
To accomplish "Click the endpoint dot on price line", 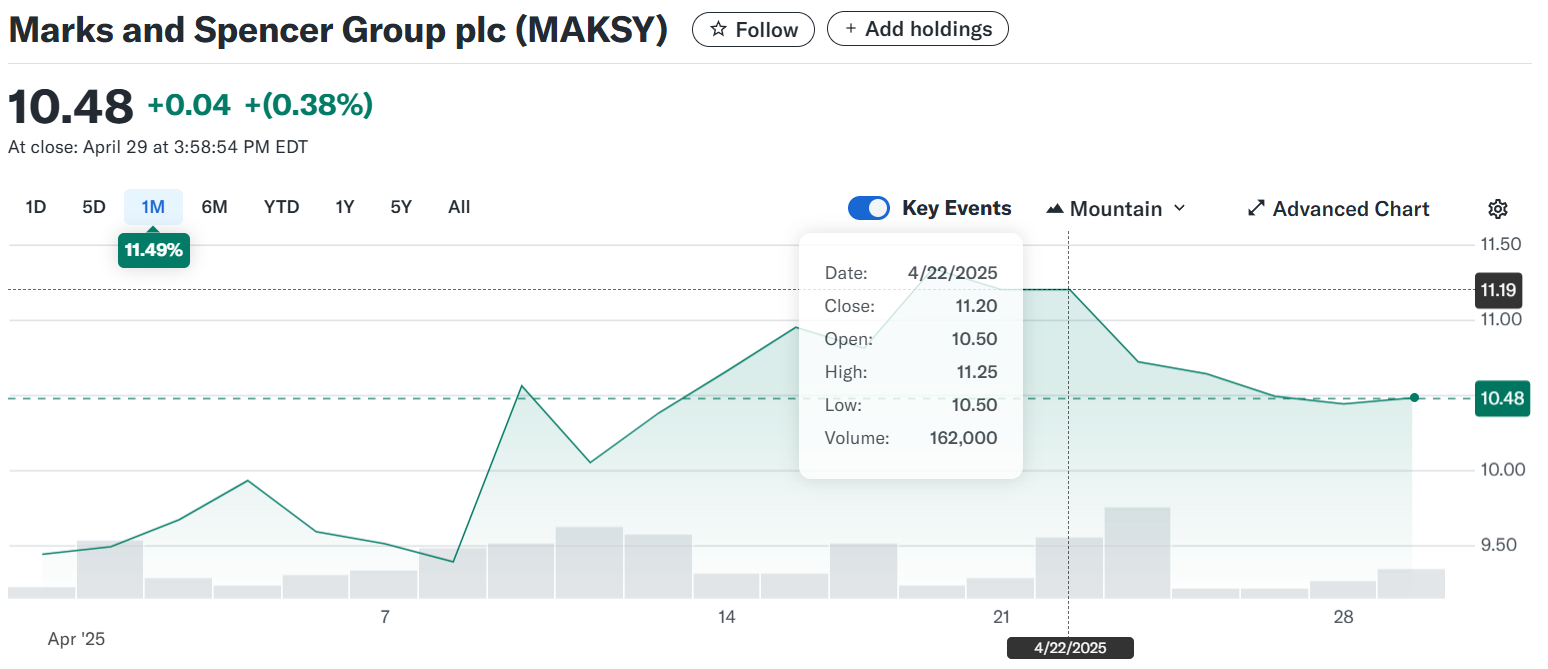I will 1414,398.
